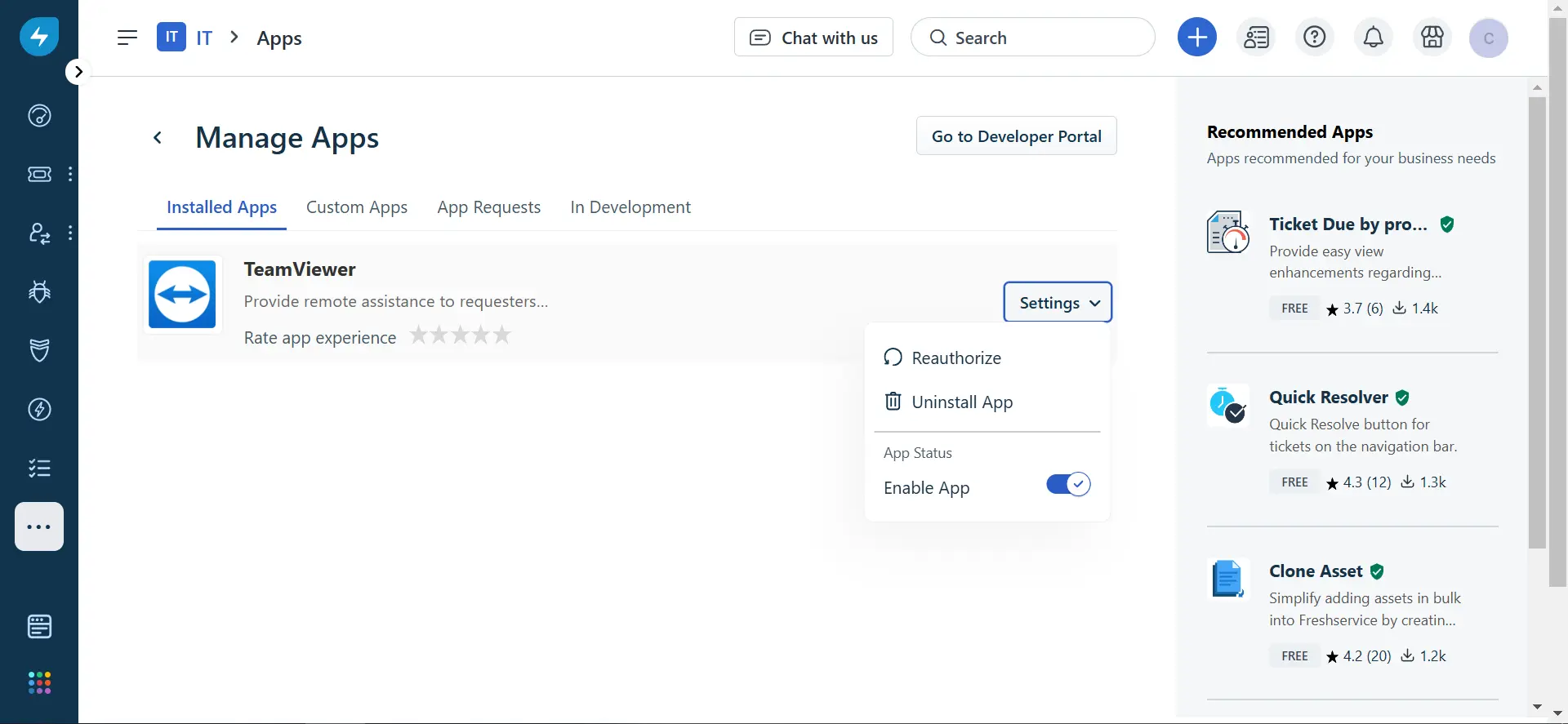The image size is (1568, 724).
Task: Open the shield icon in sidebar
Action: tap(39, 350)
